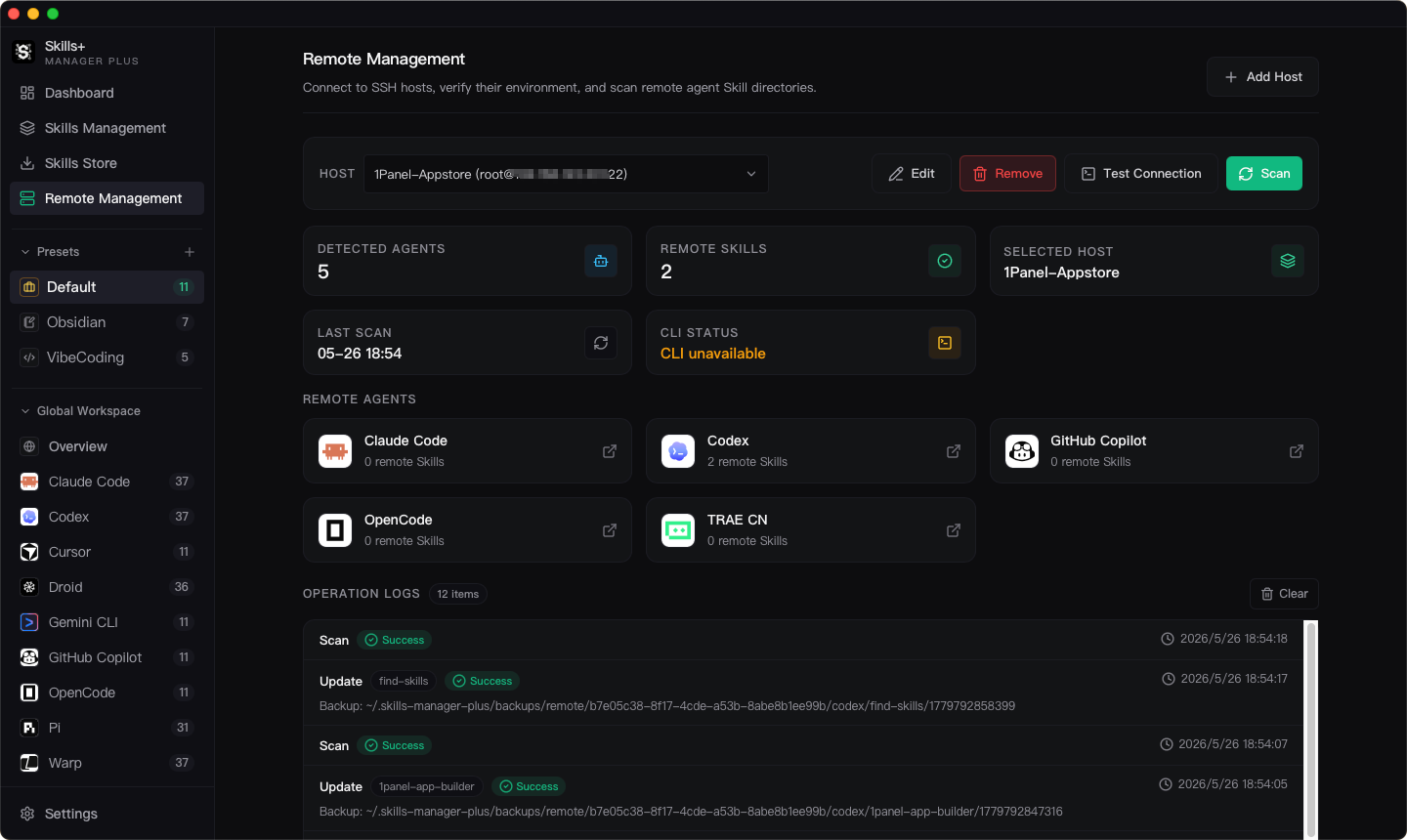Open GitHub Copilot workspace in sidebar
The image size is (1407, 840).
(107, 657)
